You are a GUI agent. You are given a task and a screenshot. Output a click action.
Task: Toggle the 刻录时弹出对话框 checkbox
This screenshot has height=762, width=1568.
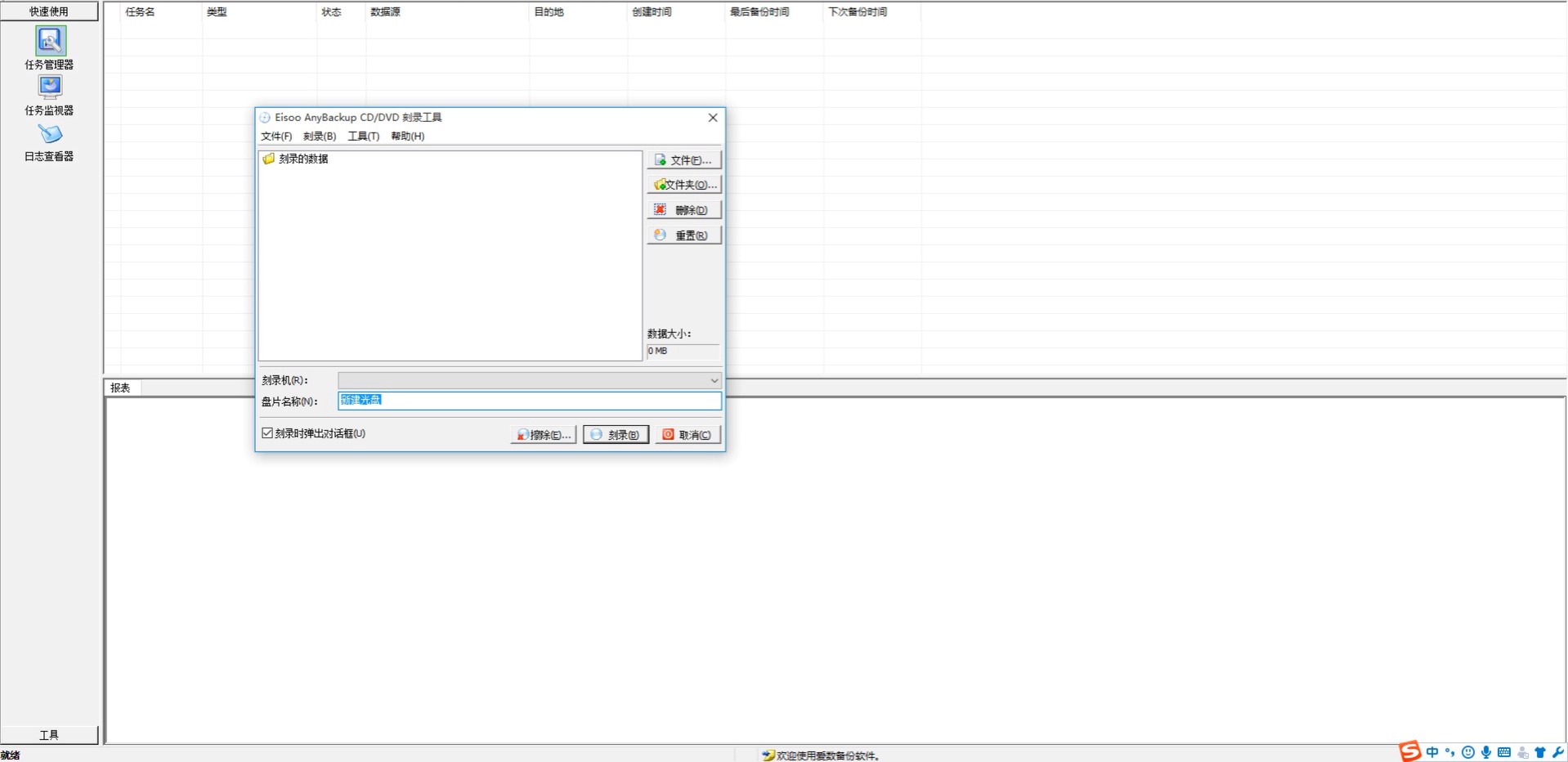tap(267, 433)
